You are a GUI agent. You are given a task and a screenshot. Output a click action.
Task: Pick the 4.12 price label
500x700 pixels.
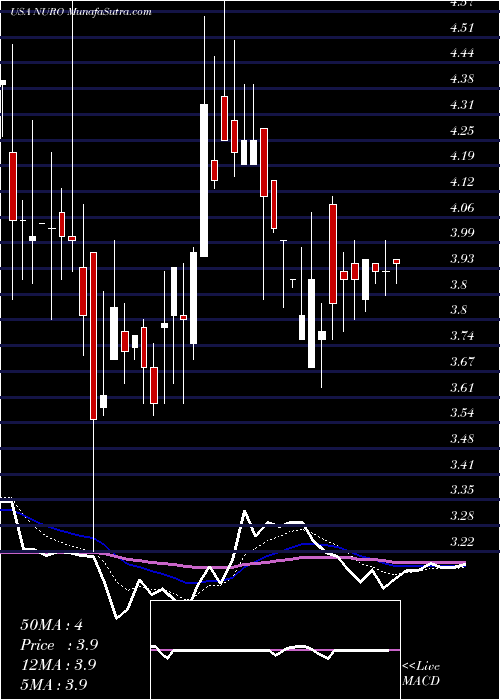[461, 182]
